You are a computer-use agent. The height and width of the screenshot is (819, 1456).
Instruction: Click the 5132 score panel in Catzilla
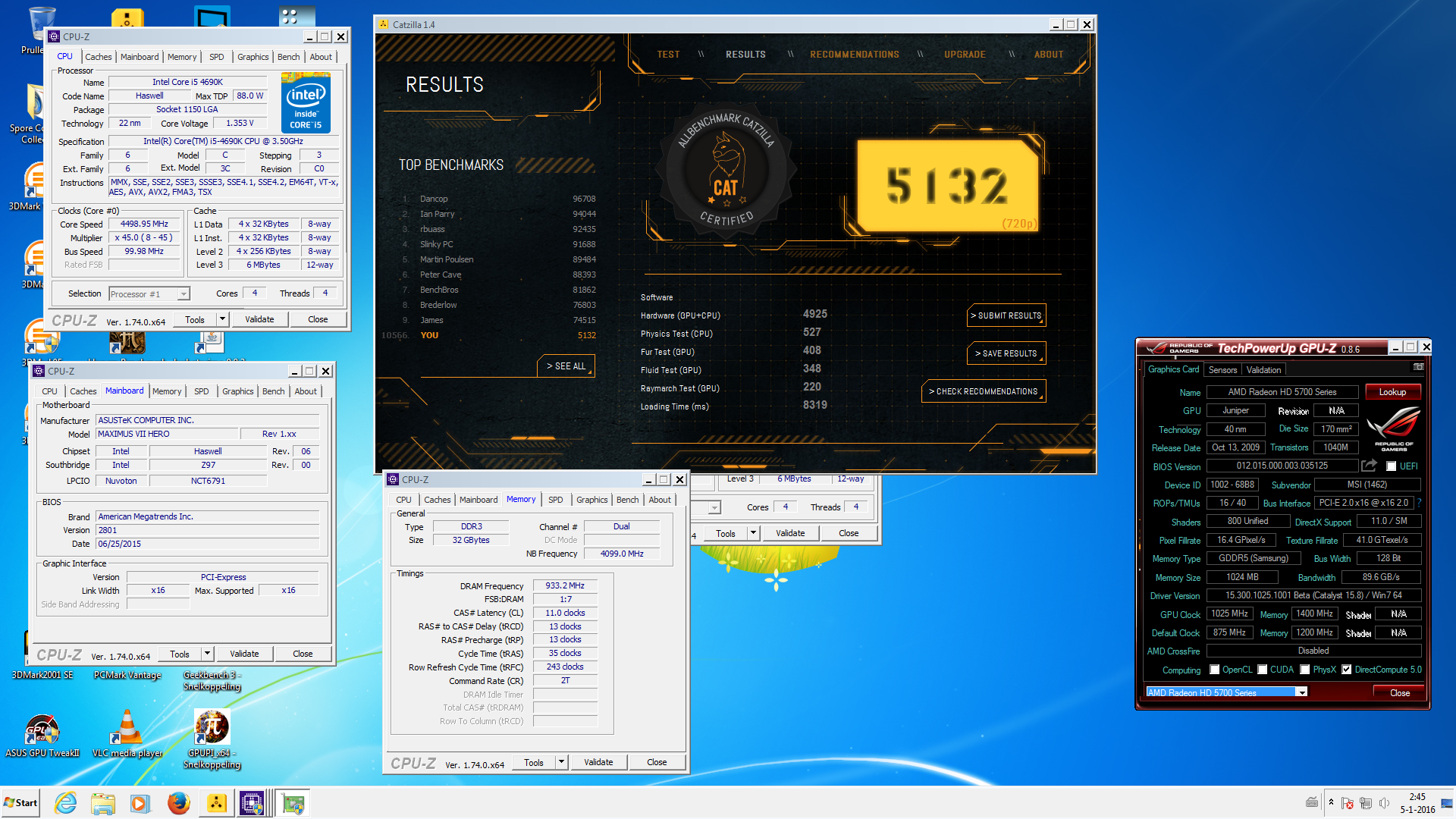point(946,186)
